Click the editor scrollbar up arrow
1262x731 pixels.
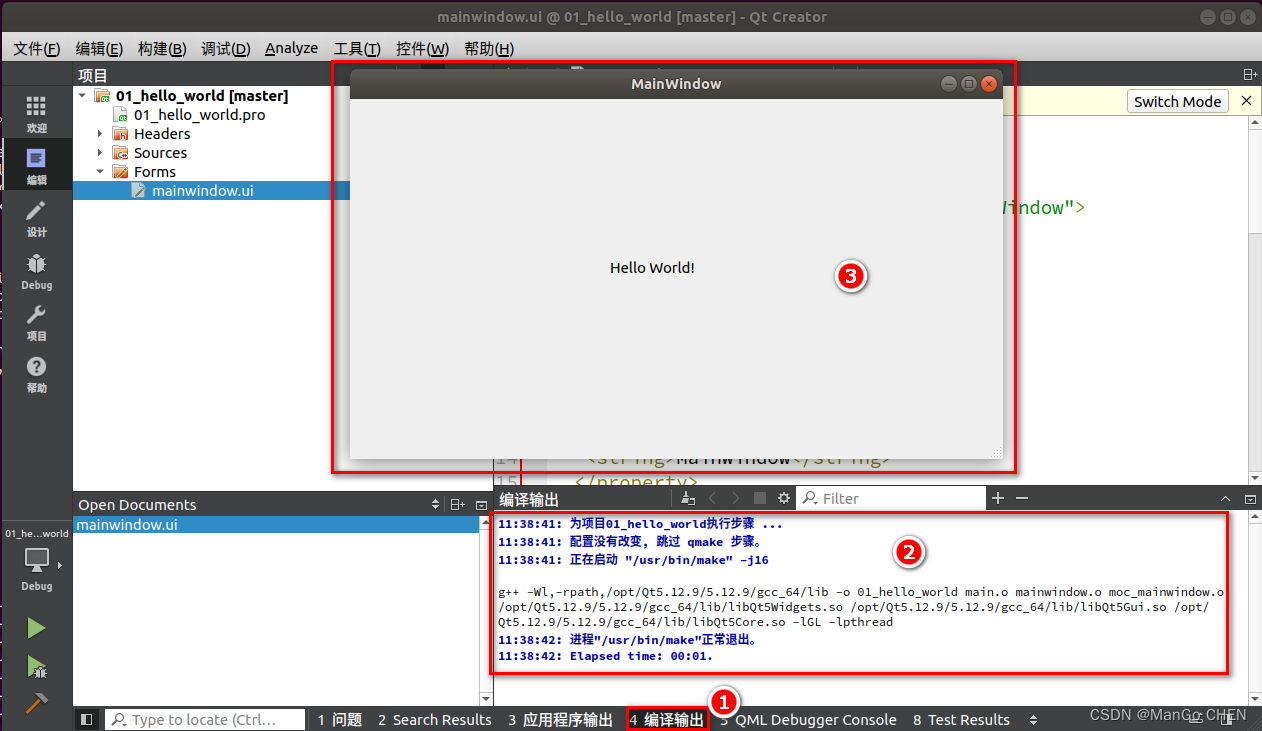pos(1254,122)
